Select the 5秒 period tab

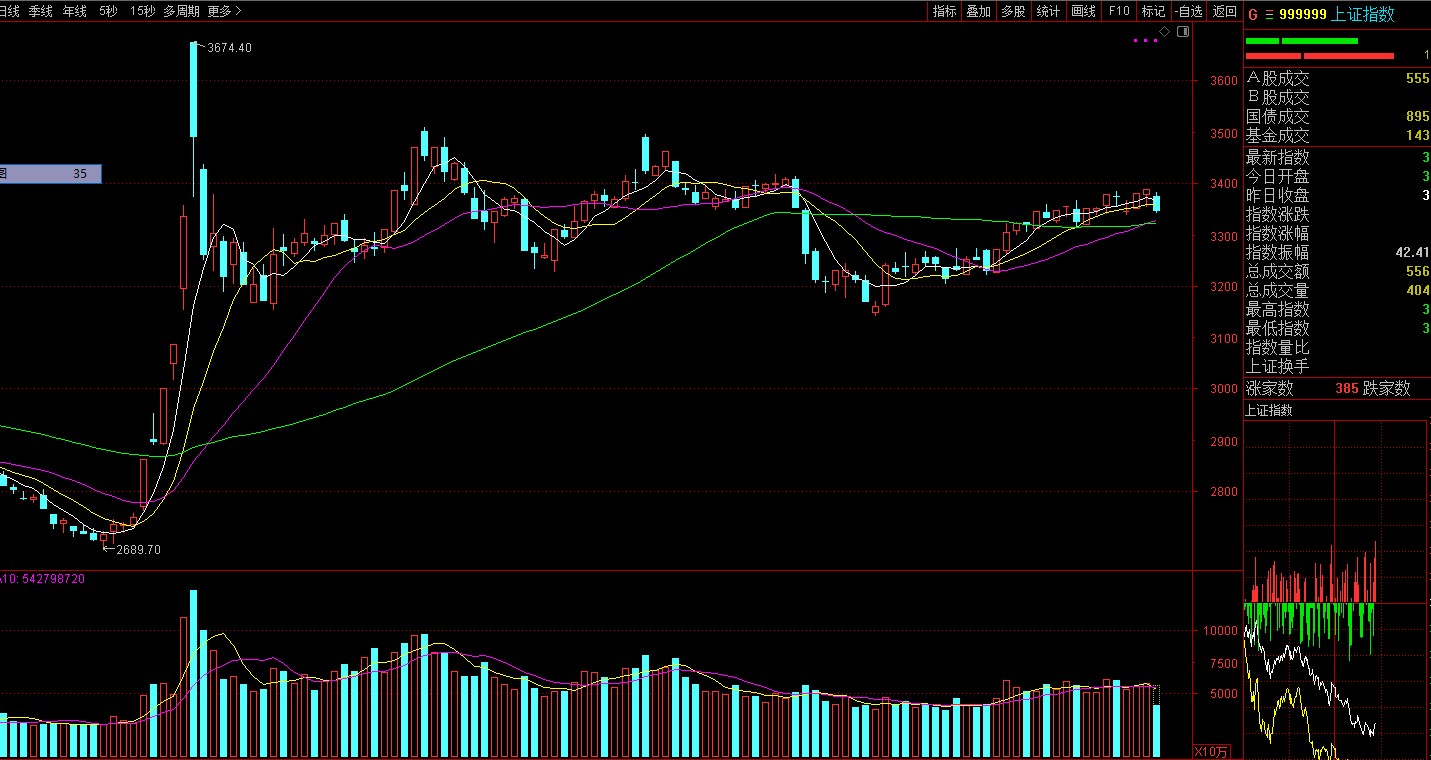(x=107, y=11)
